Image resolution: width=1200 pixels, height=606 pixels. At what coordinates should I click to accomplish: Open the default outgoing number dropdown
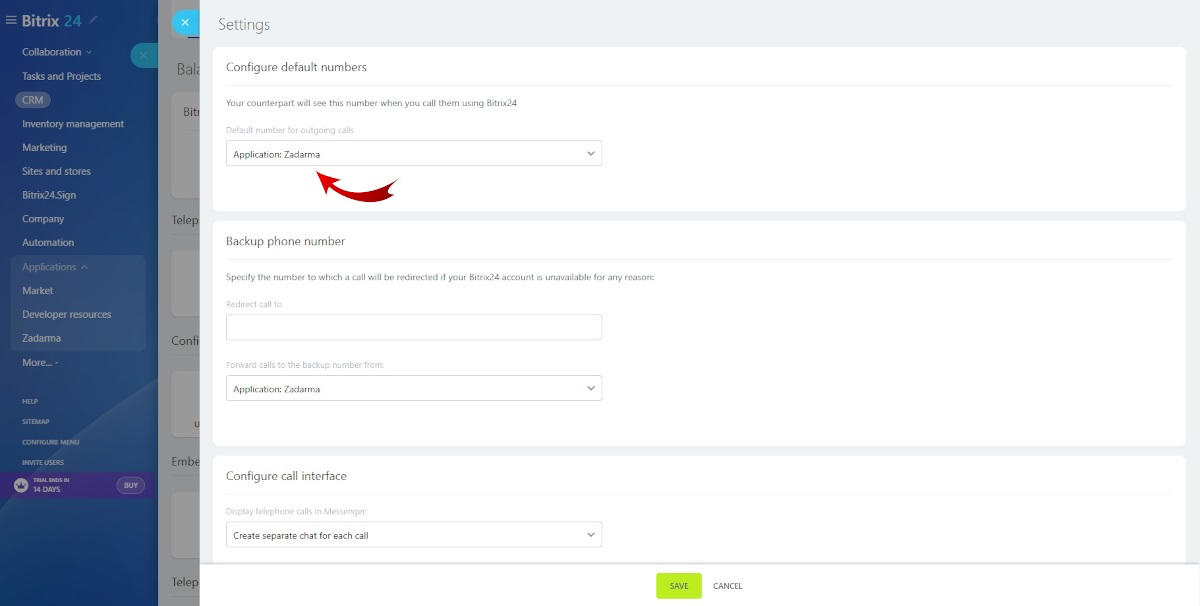[413, 154]
